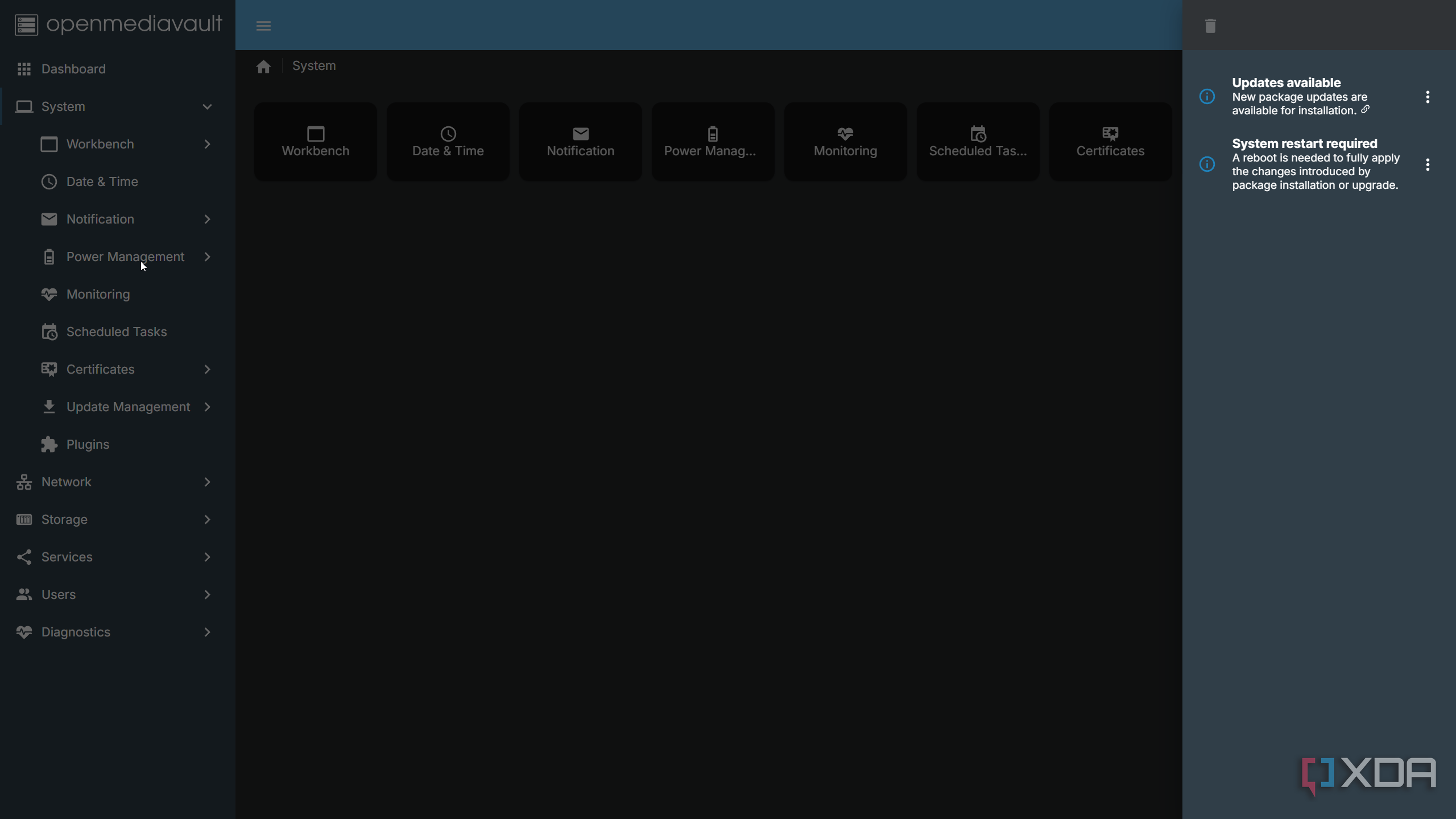Screen dimensions: 1456x819
Task: Click the Services share icon
Action: coord(24,557)
